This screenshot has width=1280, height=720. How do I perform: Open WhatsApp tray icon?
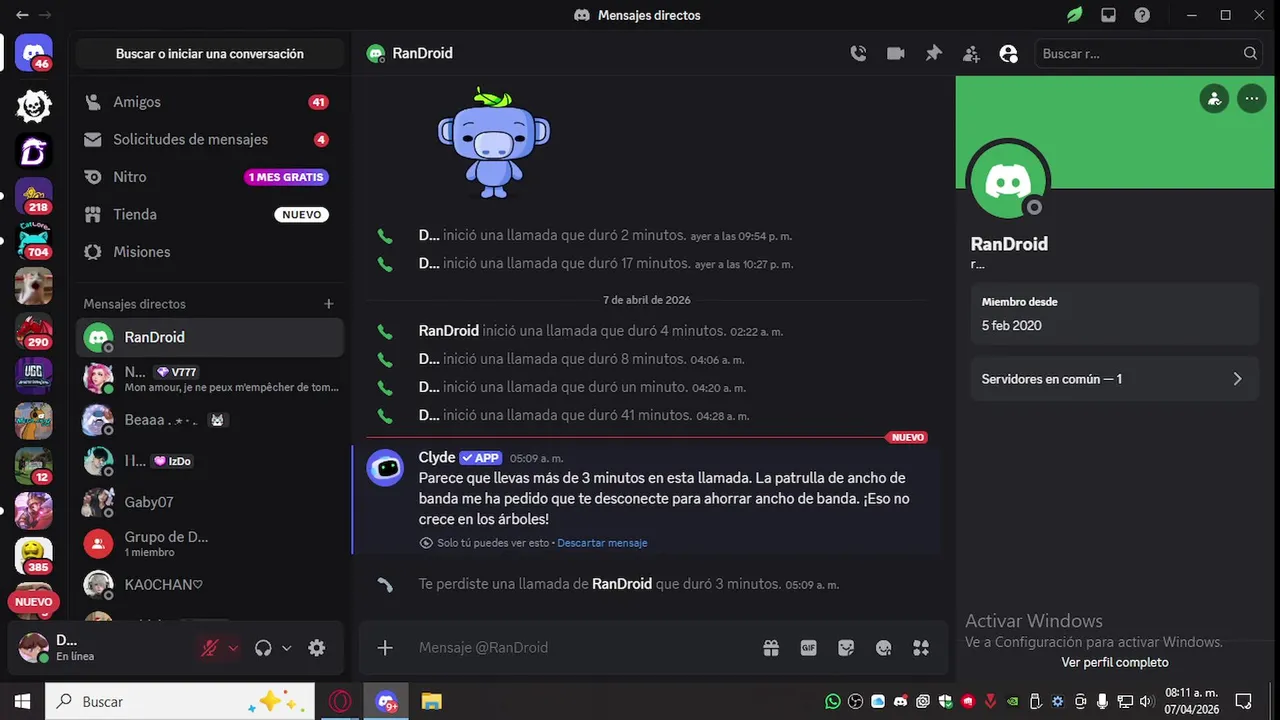833,702
